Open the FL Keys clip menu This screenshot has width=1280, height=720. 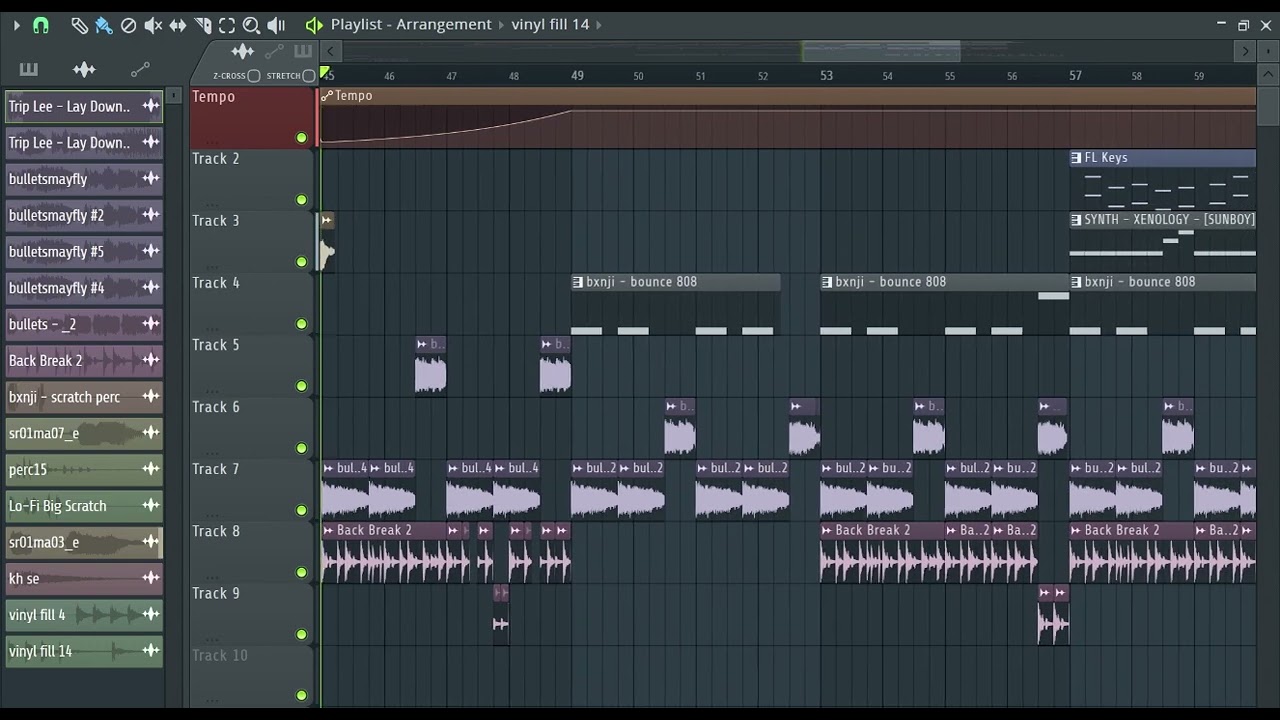click(1076, 158)
